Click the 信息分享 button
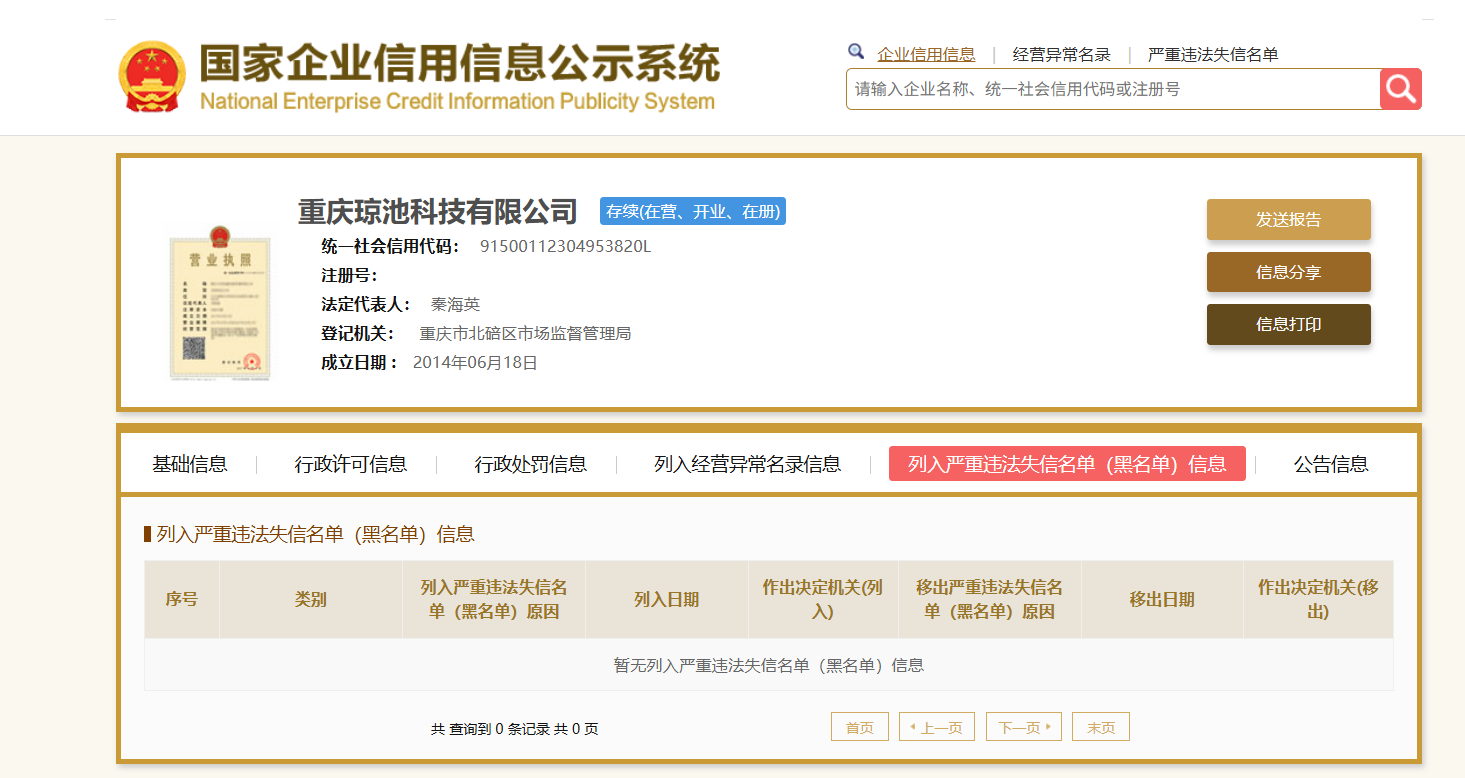 (x=1289, y=272)
